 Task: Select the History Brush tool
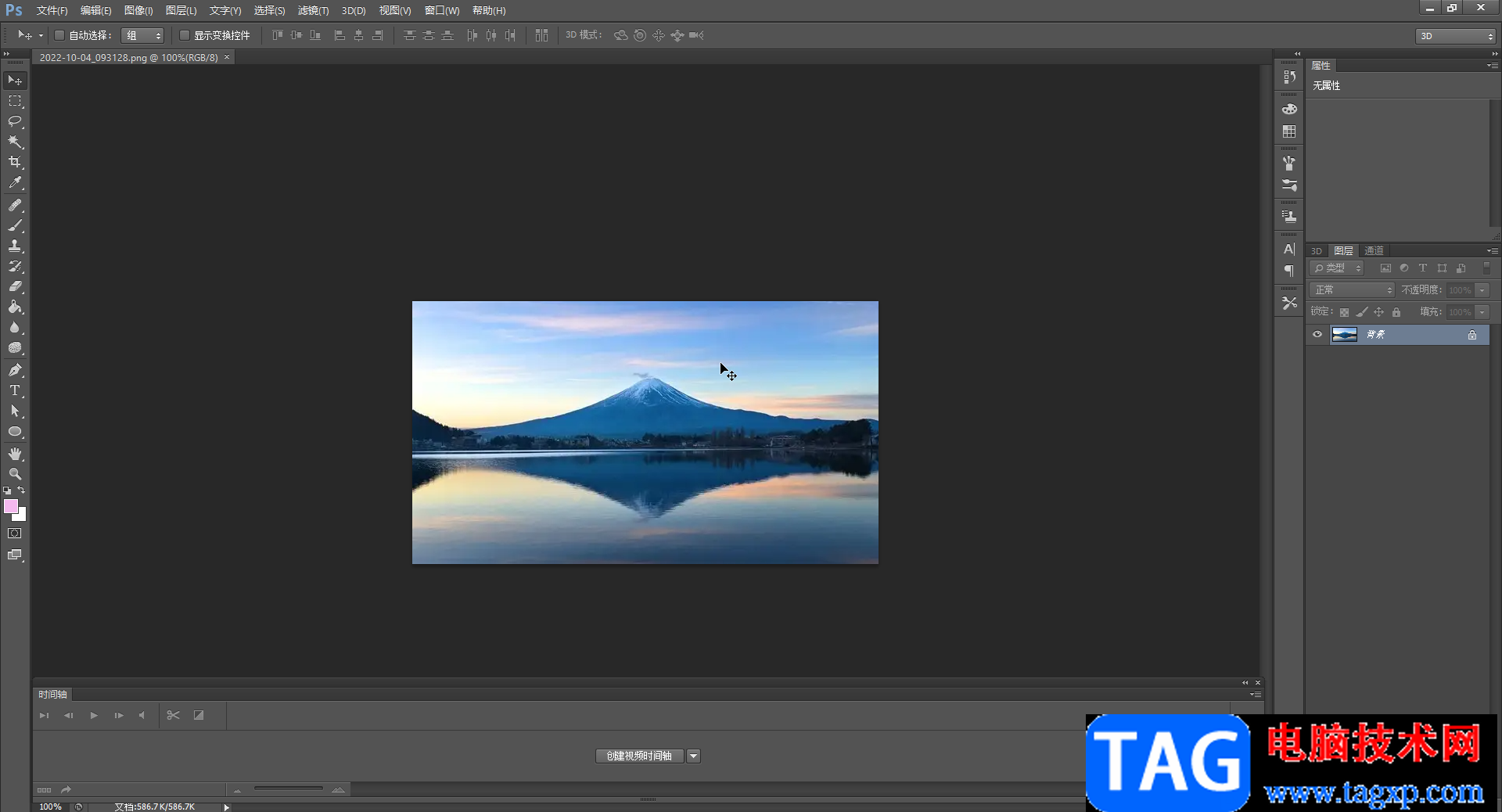point(15,266)
